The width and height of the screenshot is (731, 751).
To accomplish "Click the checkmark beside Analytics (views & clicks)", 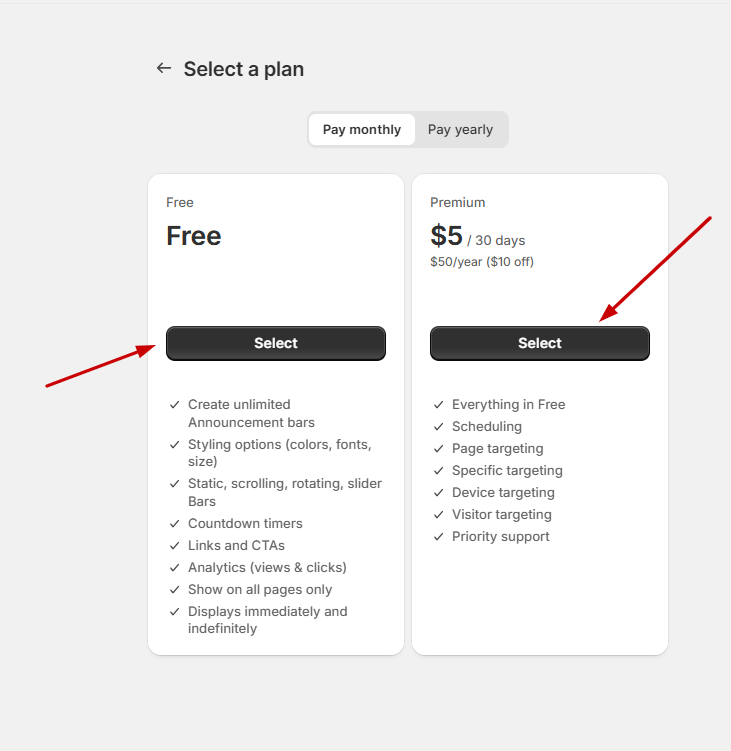I will click(175, 568).
